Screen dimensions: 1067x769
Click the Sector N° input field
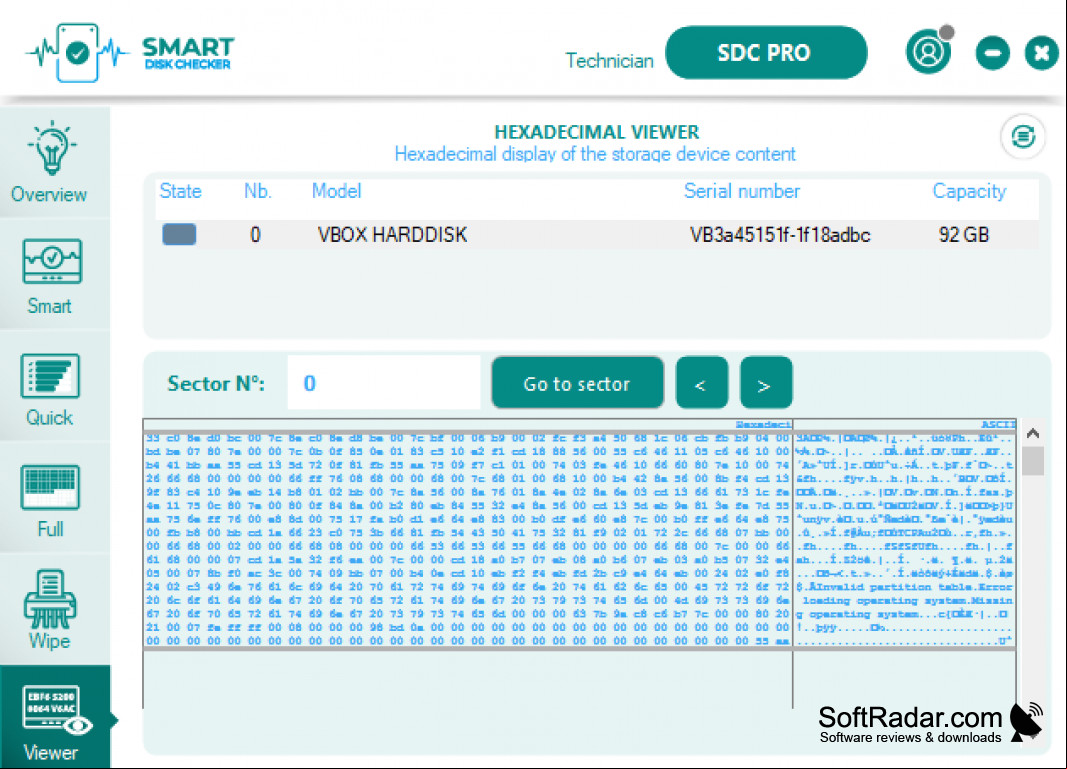coord(384,382)
